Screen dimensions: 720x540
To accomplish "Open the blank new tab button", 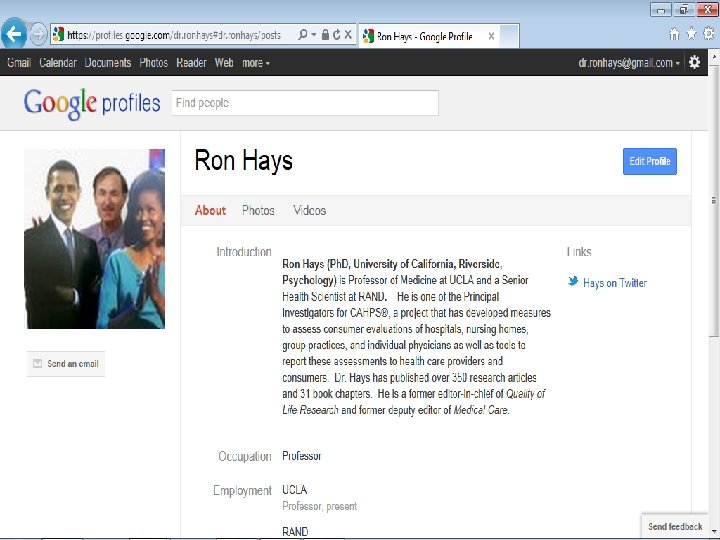I will click(509, 36).
